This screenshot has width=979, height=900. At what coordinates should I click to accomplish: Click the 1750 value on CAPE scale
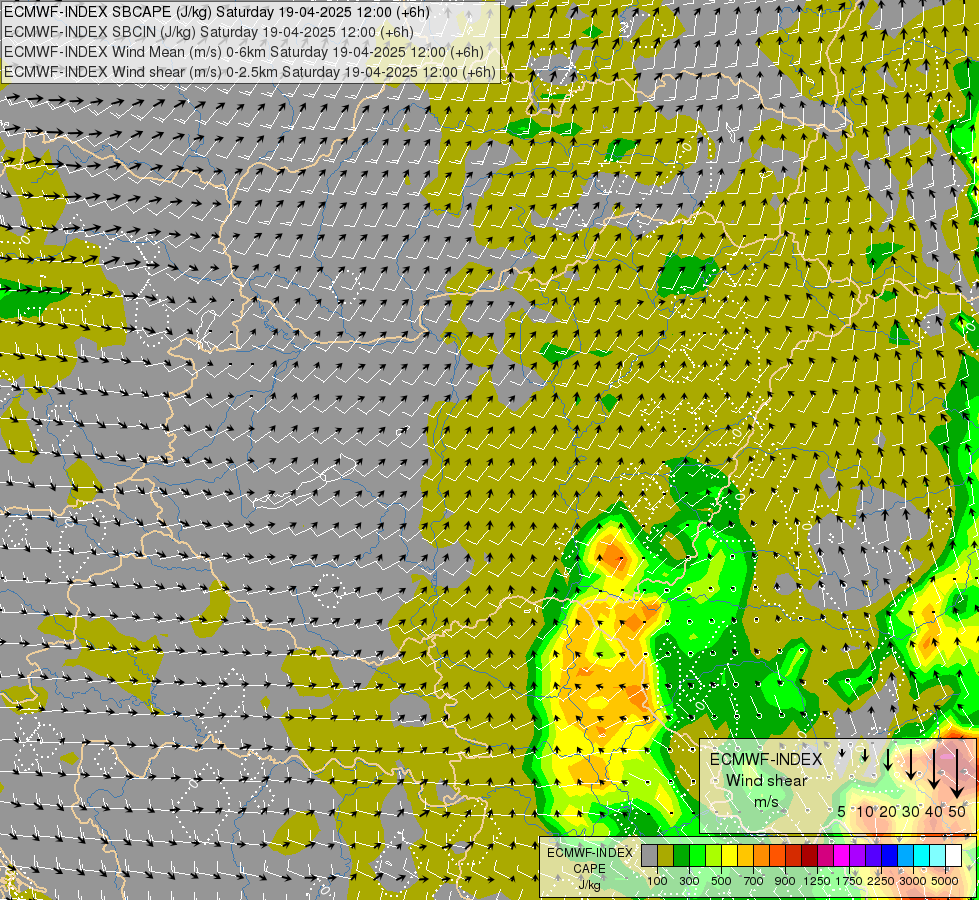pyautogui.click(x=849, y=881)
